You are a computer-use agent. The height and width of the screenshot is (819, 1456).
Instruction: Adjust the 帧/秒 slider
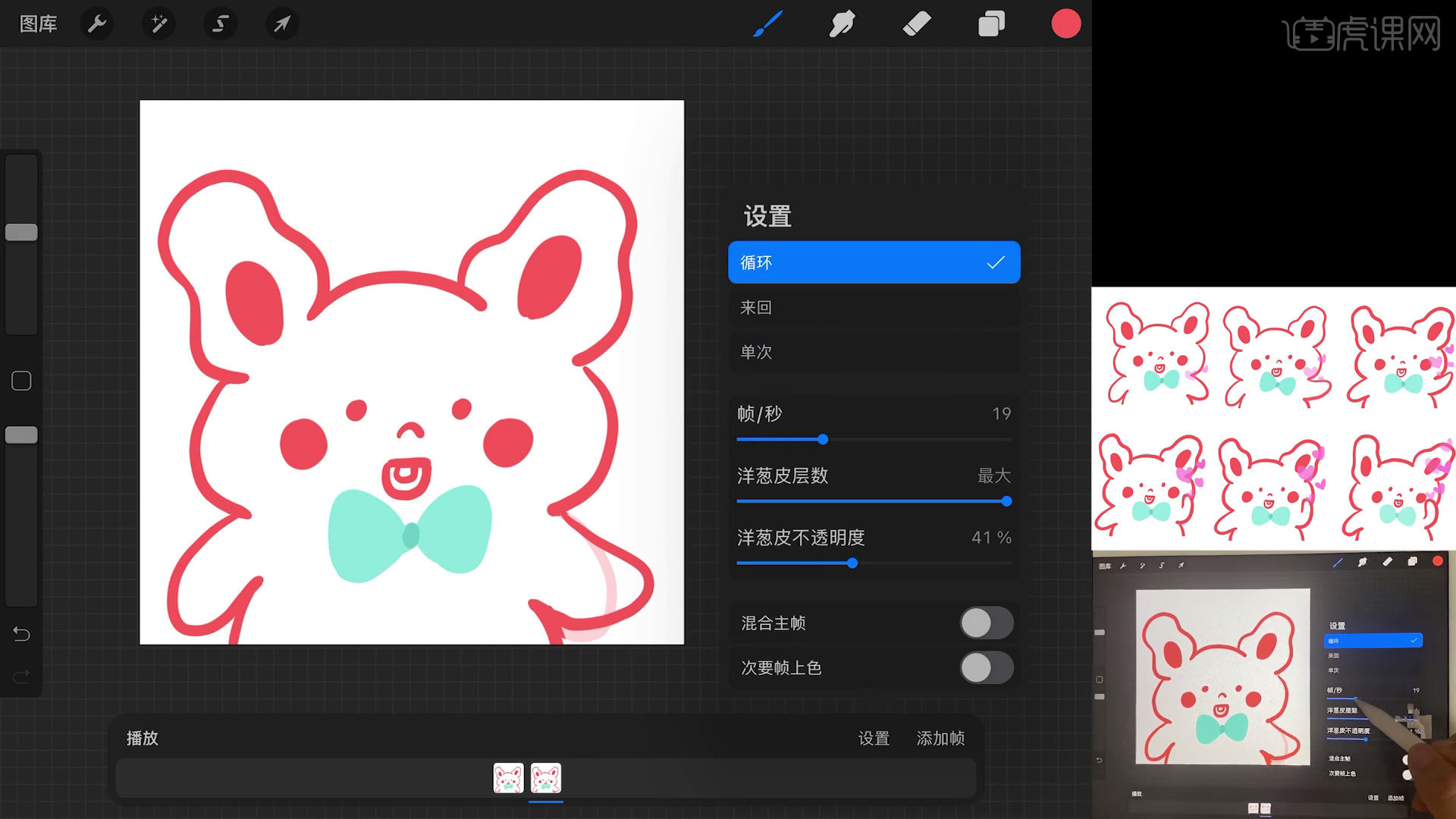pos(824,439)
